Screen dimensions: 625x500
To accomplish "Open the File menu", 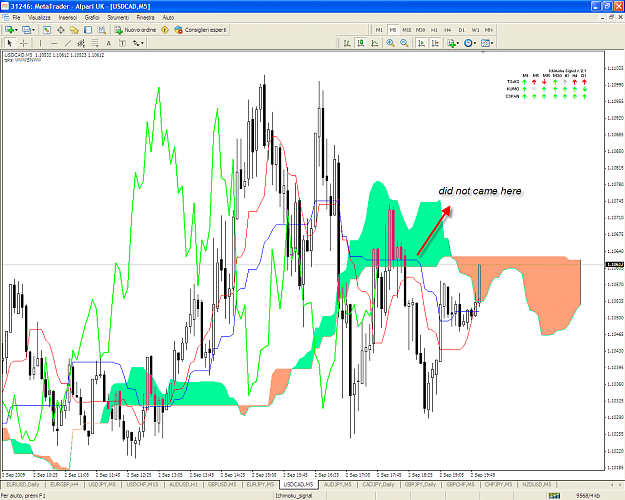I will click(x=16, y=18).
